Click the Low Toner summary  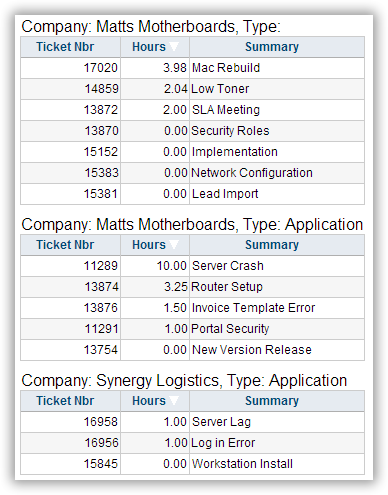click(220, 89)
